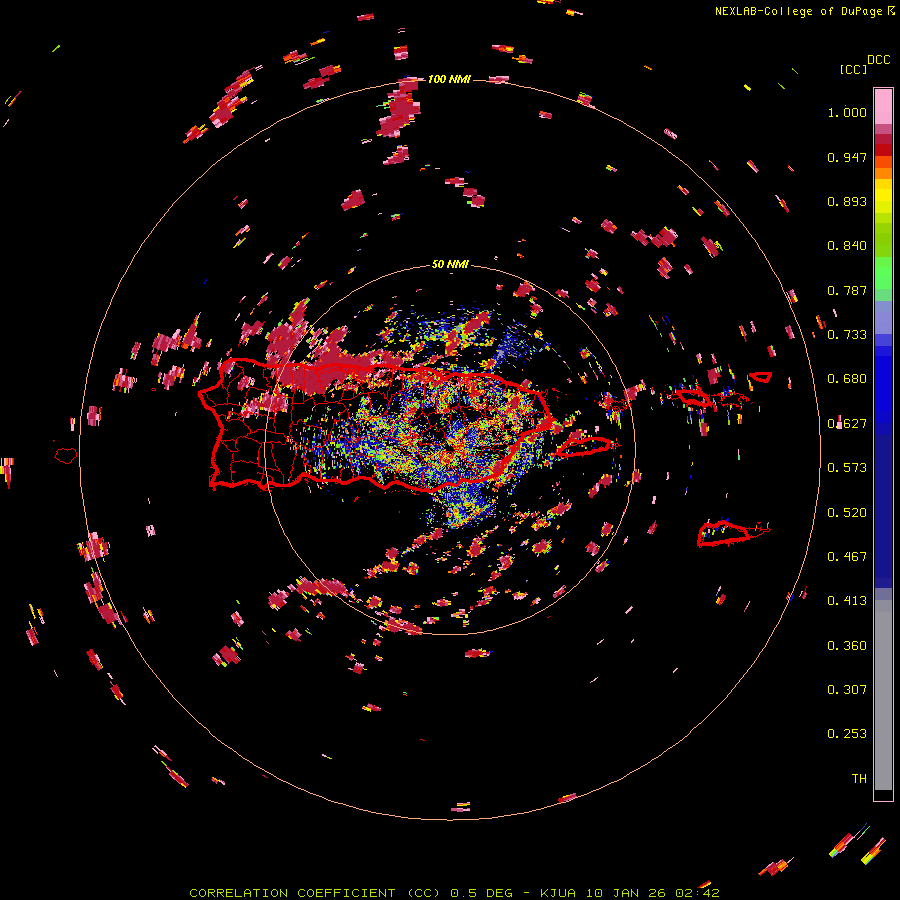Select the 0.947 scale value

(x=847, y=157)
